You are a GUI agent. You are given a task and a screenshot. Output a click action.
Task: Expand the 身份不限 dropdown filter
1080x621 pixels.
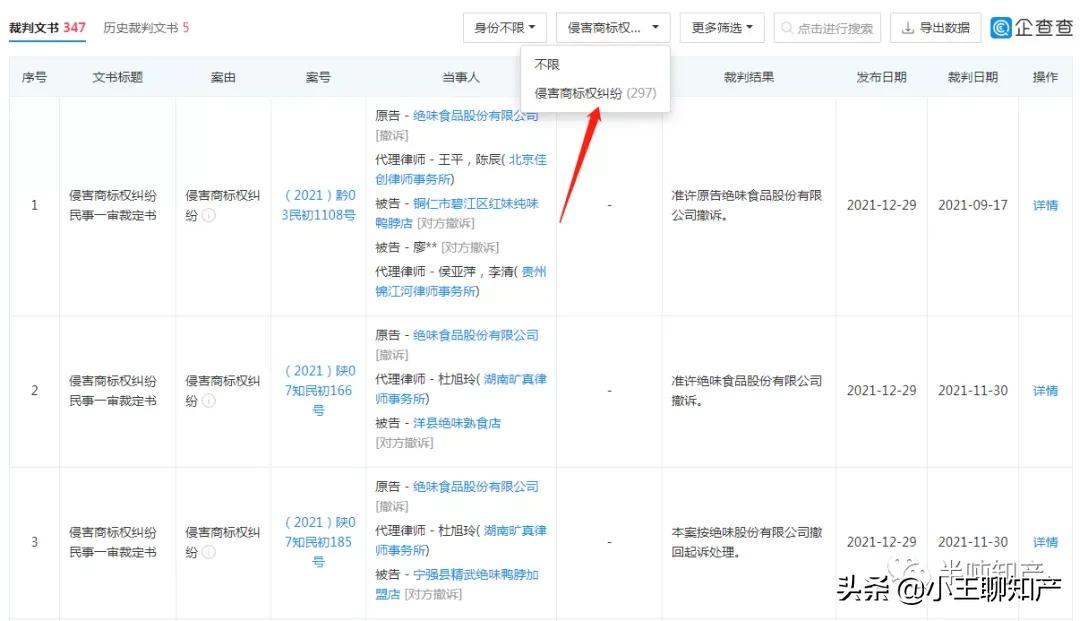[505, 28]
